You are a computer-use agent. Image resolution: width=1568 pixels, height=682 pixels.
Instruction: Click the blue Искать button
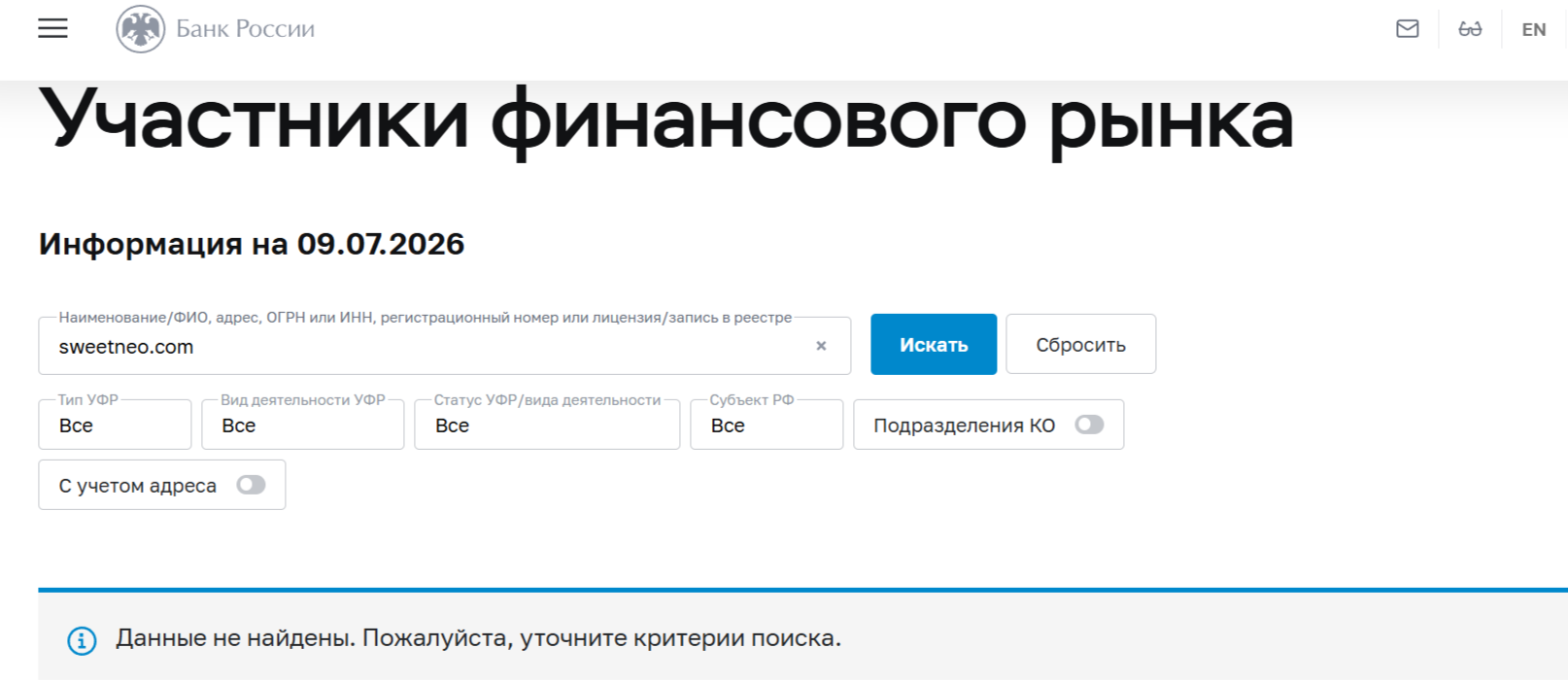[934, 344]
